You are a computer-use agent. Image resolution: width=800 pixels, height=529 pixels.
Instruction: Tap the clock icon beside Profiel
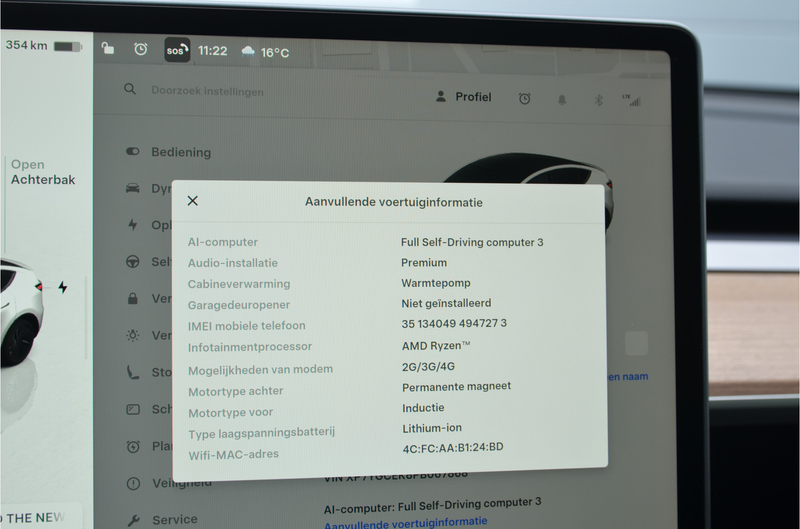tap(524, 98)
